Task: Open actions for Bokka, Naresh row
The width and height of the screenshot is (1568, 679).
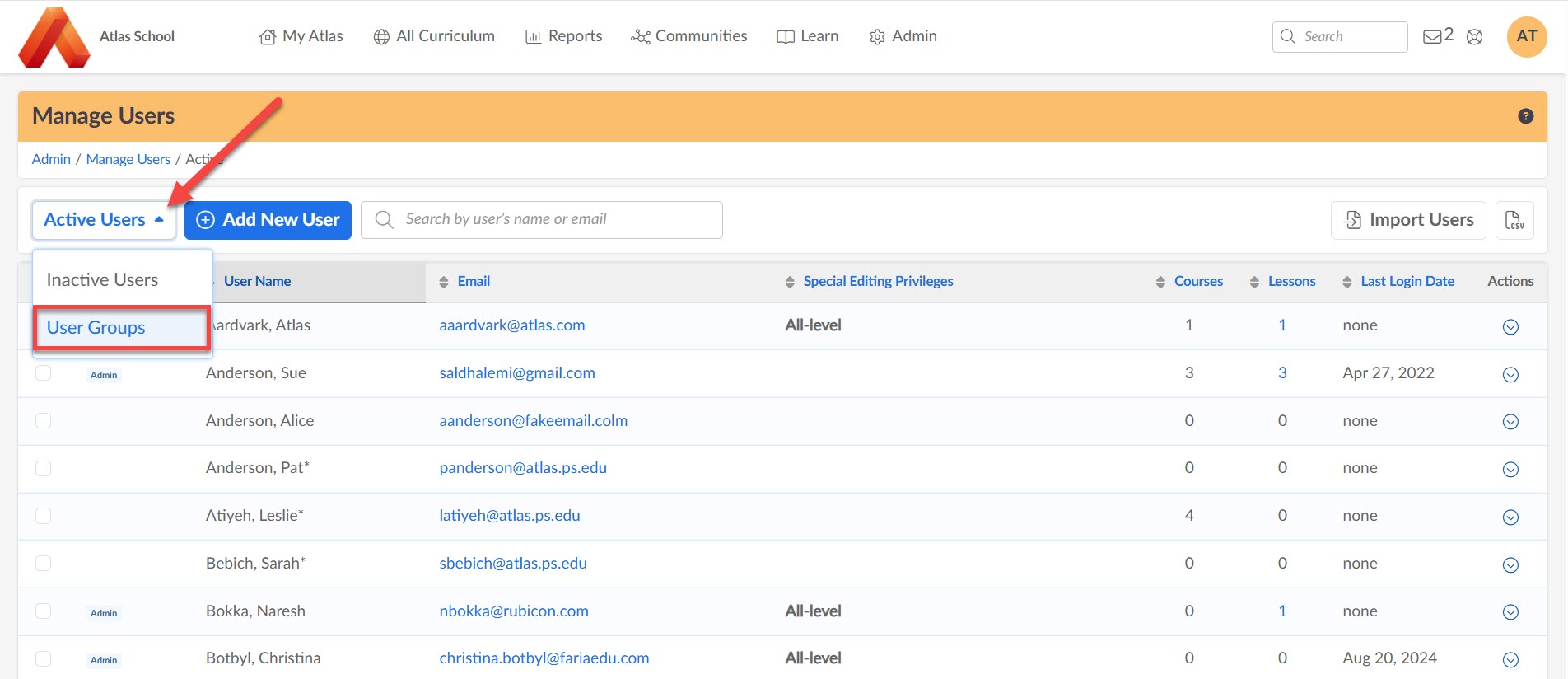Action: (1510, 612)
